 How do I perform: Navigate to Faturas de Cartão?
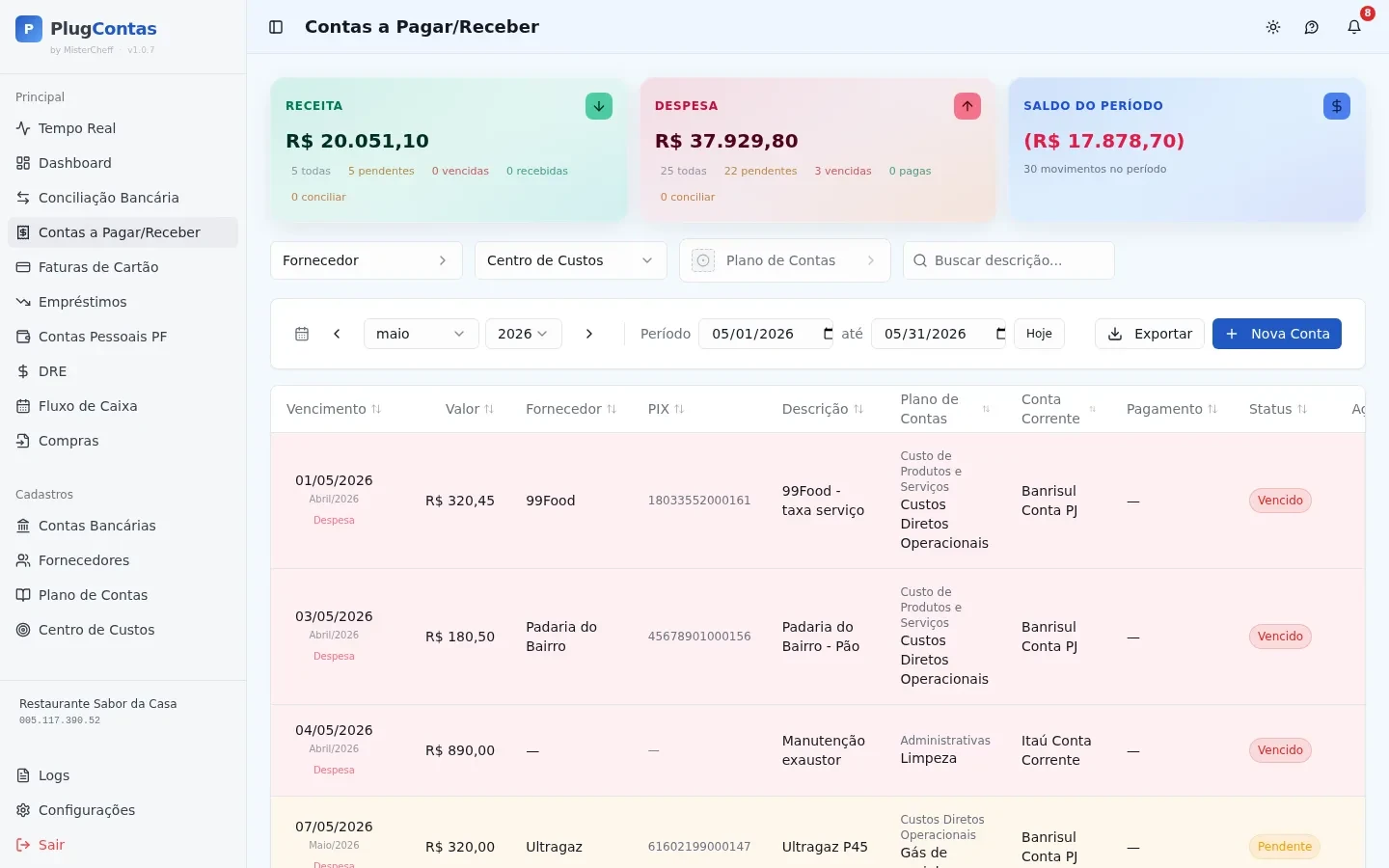pyautogui.click(x=123, y=267)
